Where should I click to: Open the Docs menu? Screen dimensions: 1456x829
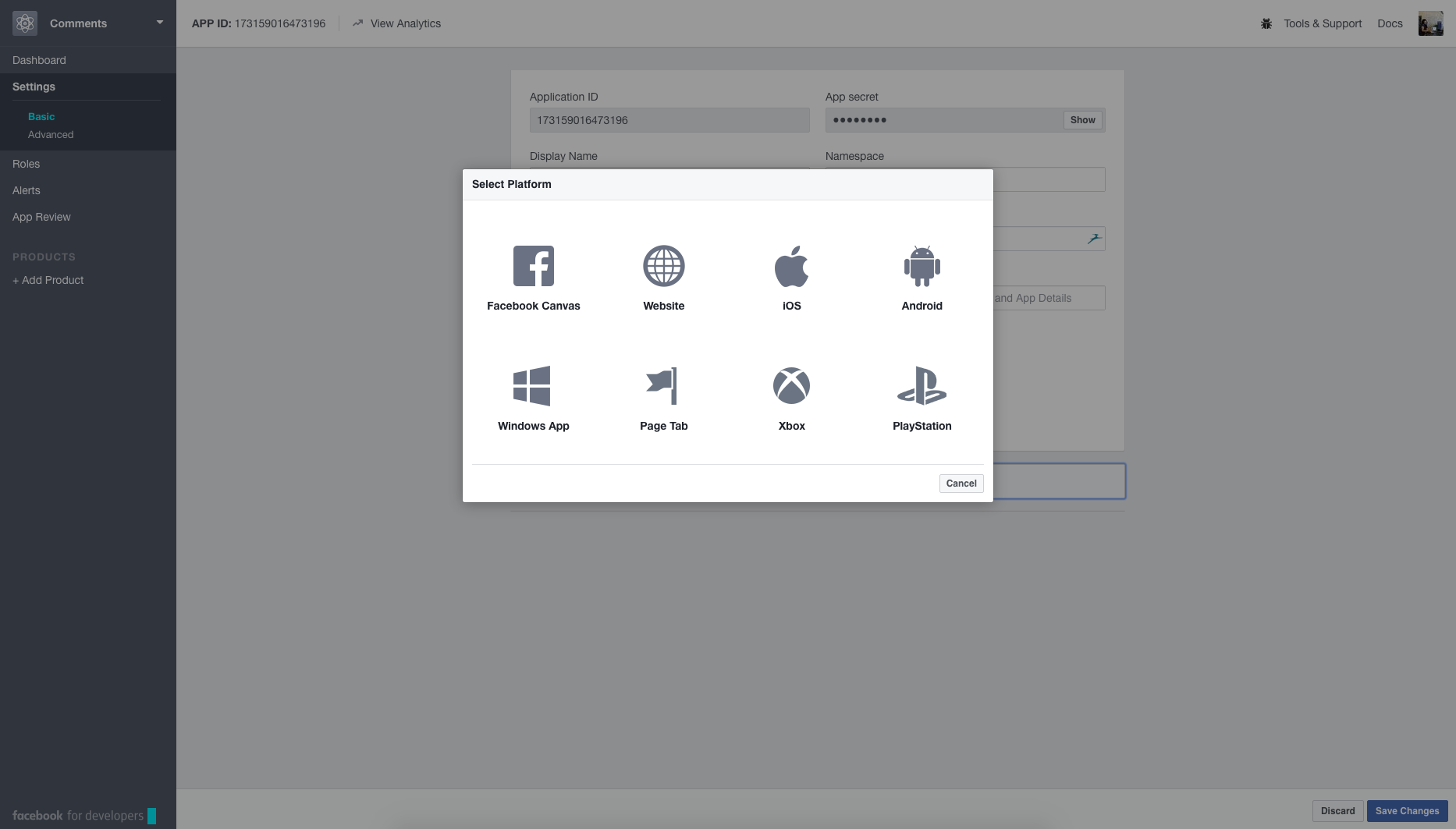point(1390,23)
